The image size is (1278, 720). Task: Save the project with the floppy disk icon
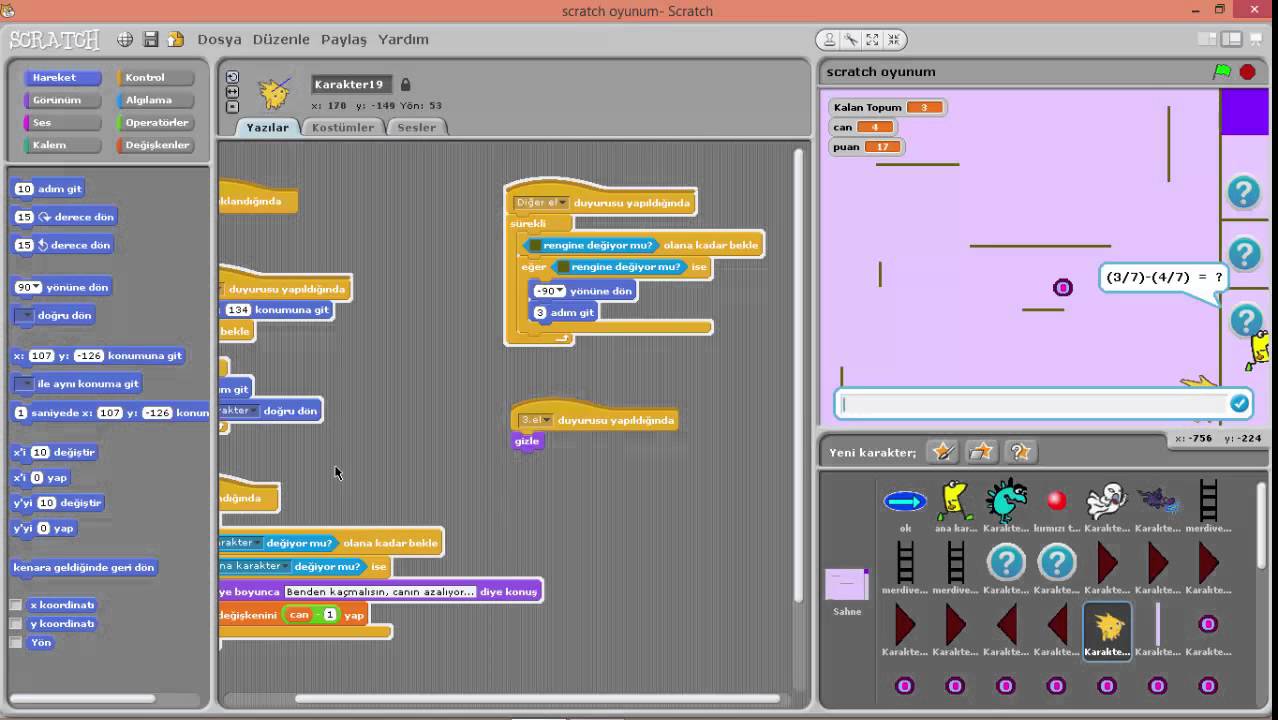pos(151,40)
